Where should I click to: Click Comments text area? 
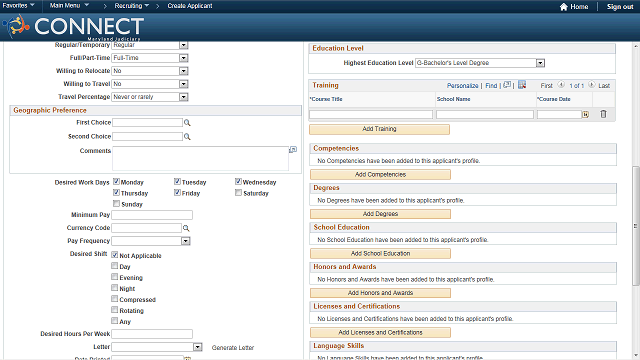pos(200,158)
